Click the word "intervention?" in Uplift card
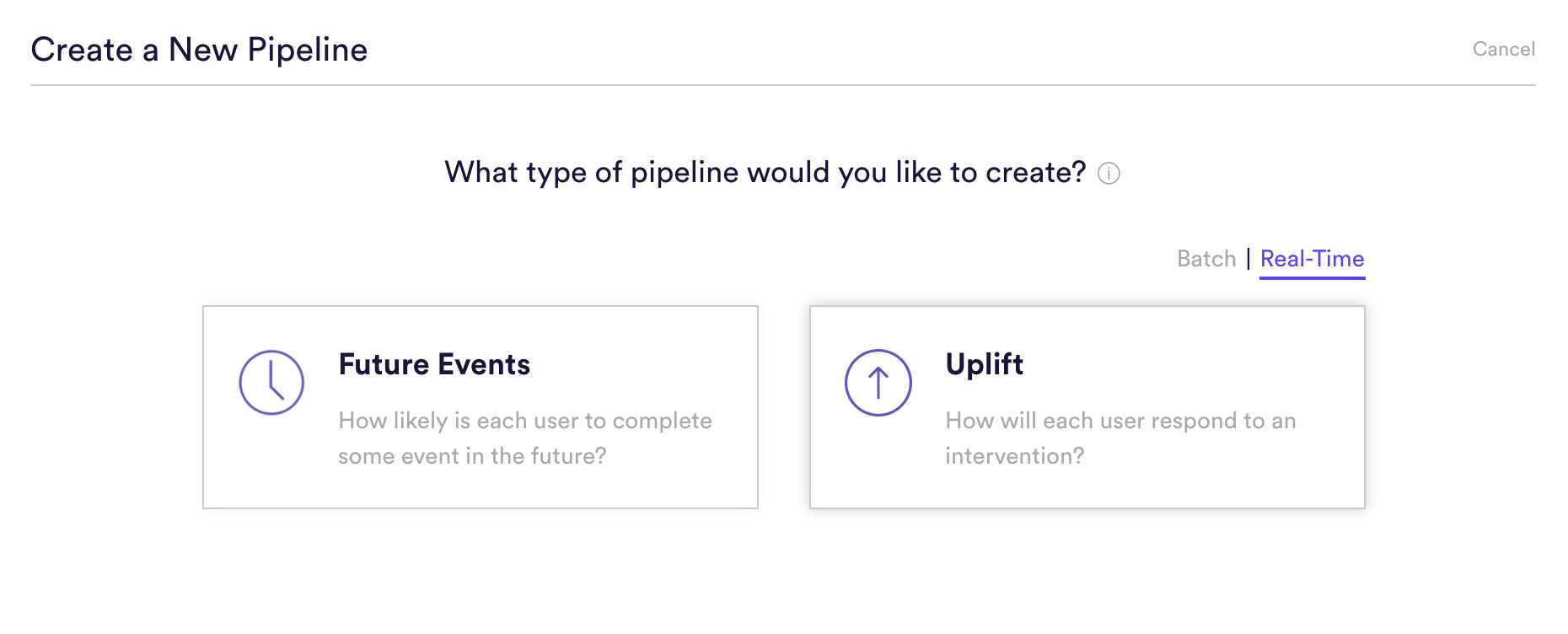Image resolution: width=1568 pixels, height=634 pixels. (x=1015, y=456)
